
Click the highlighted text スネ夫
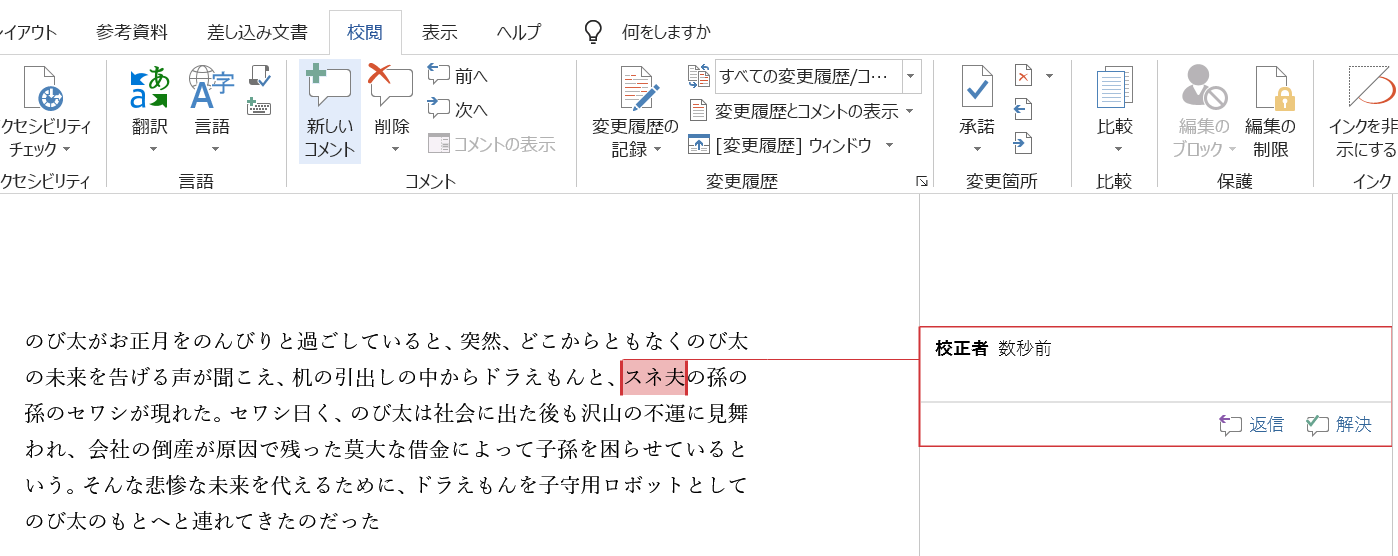[654, 377]
